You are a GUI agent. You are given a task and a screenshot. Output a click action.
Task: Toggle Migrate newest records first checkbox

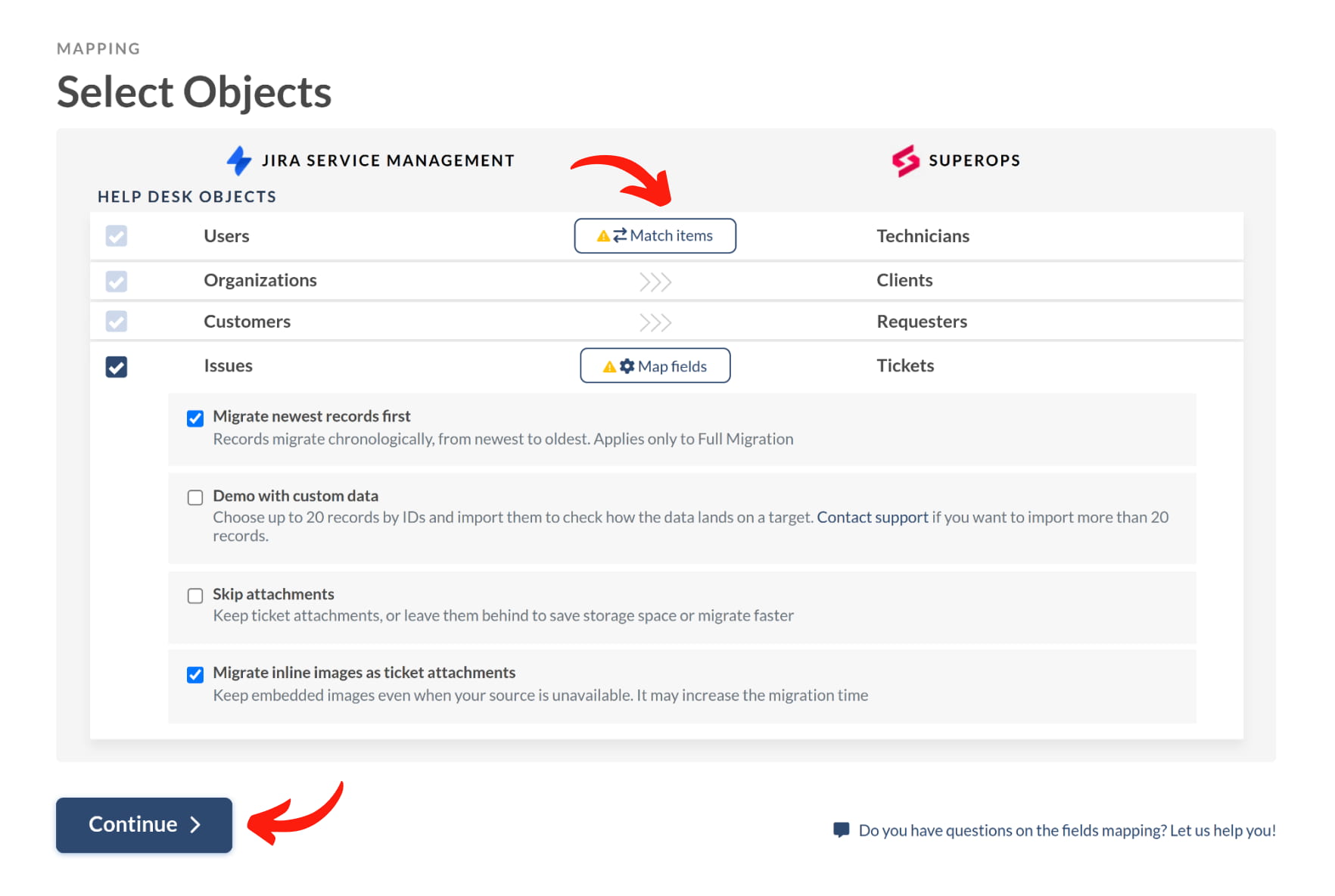[195, 418]
